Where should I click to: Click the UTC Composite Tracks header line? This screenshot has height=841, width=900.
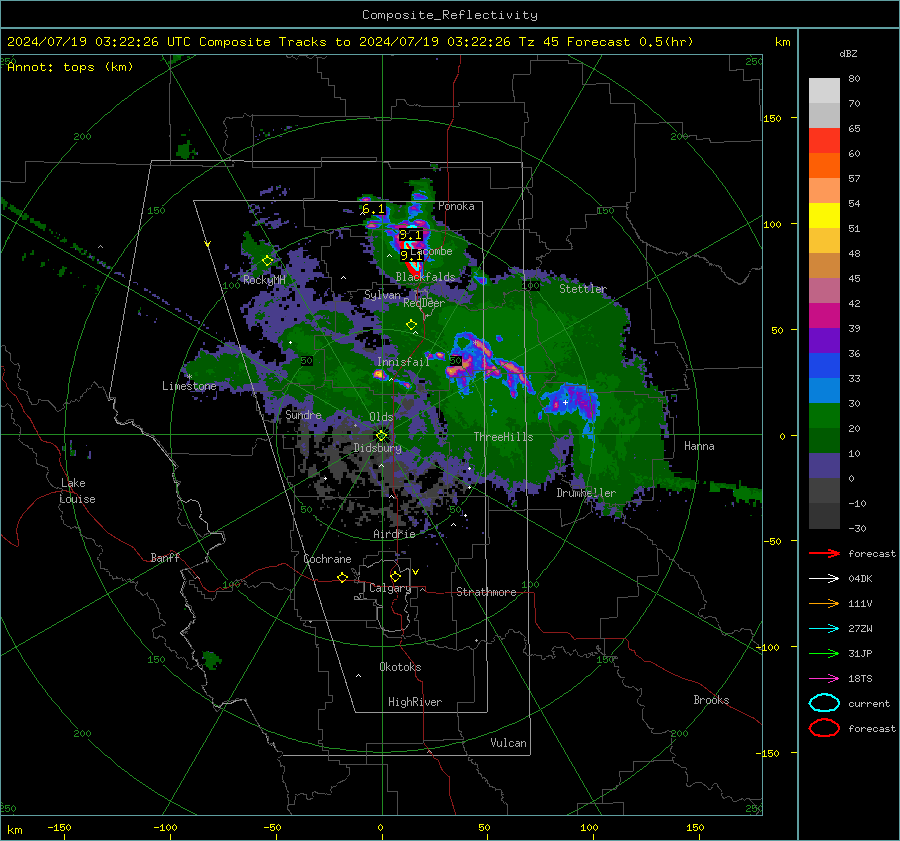(350, 42)
